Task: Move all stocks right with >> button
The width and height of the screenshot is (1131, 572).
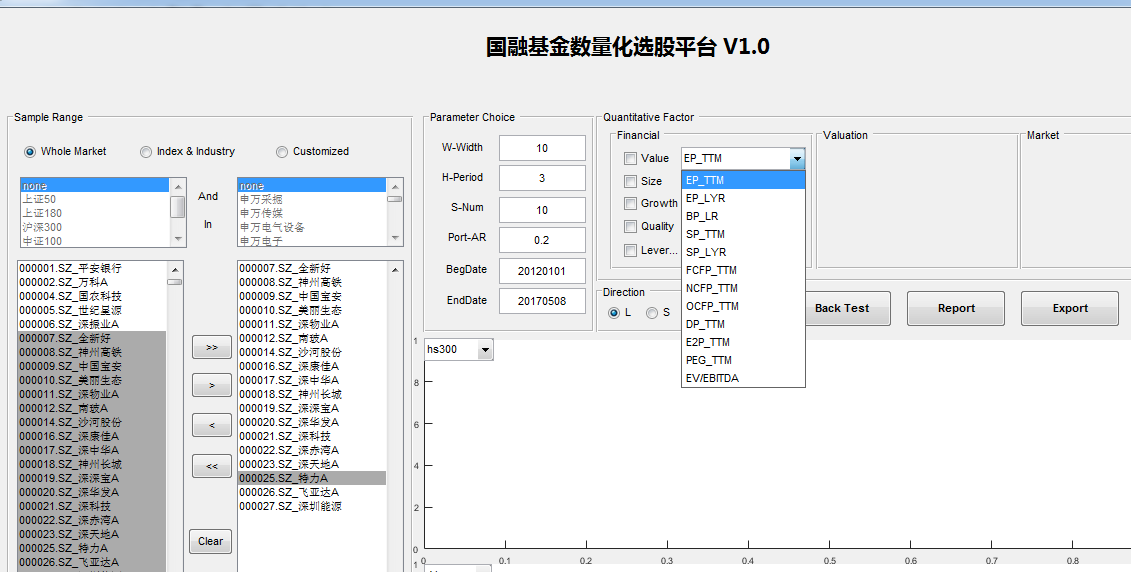Action: coord(211,347)
